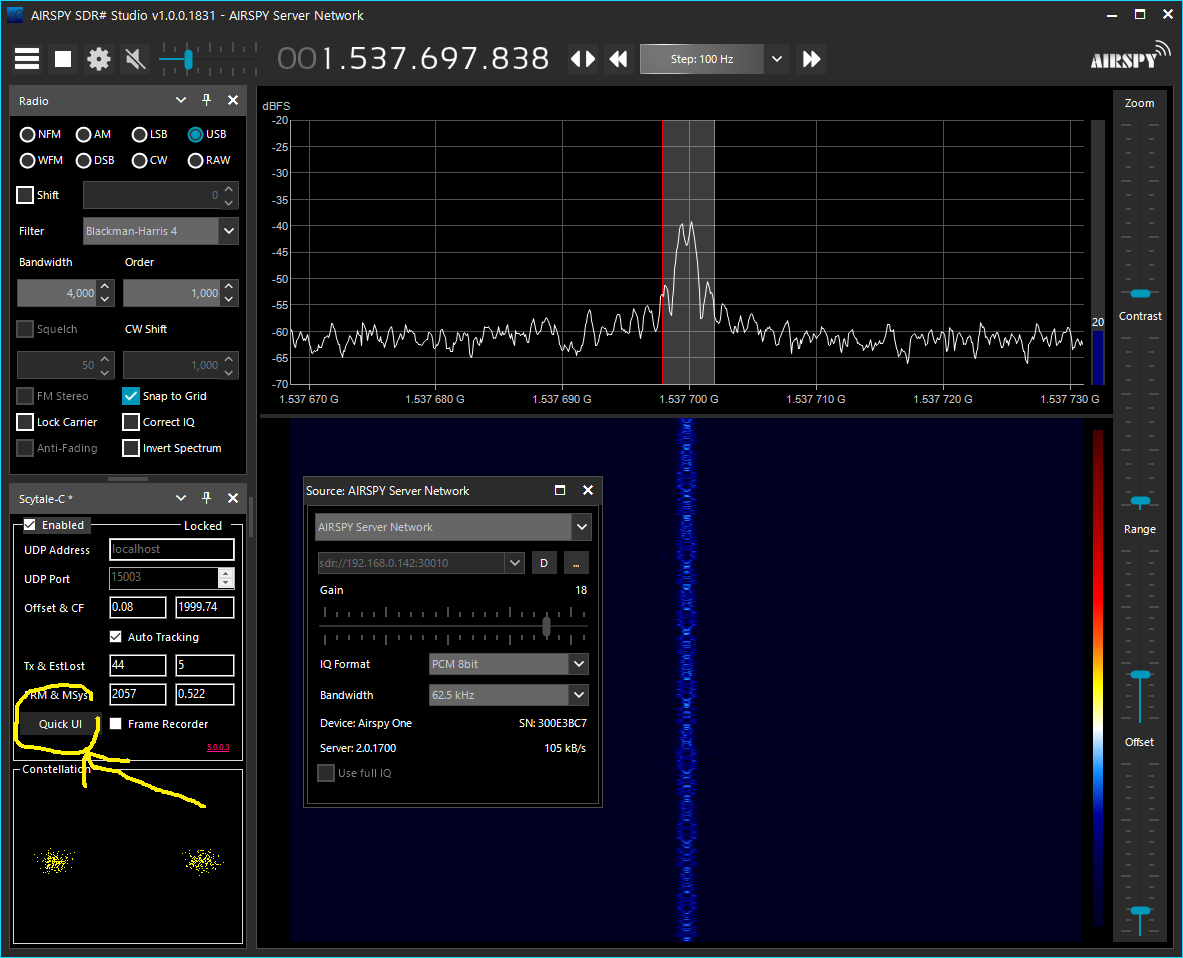
Task: Disable Snap to Grid checkbox
Action: [131, 396]
